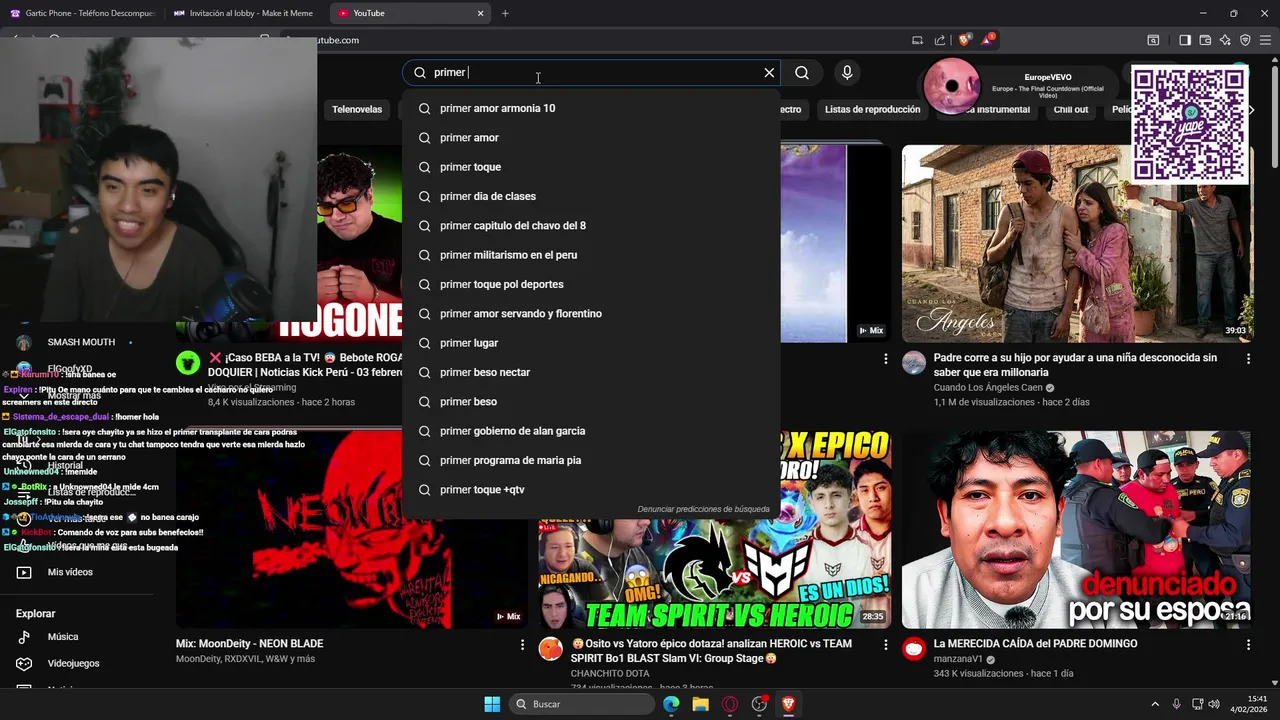The width and height of the screenshot is (1280, 720).
Task: Click the install app icon in address bar
Action: tap(917, 40)
